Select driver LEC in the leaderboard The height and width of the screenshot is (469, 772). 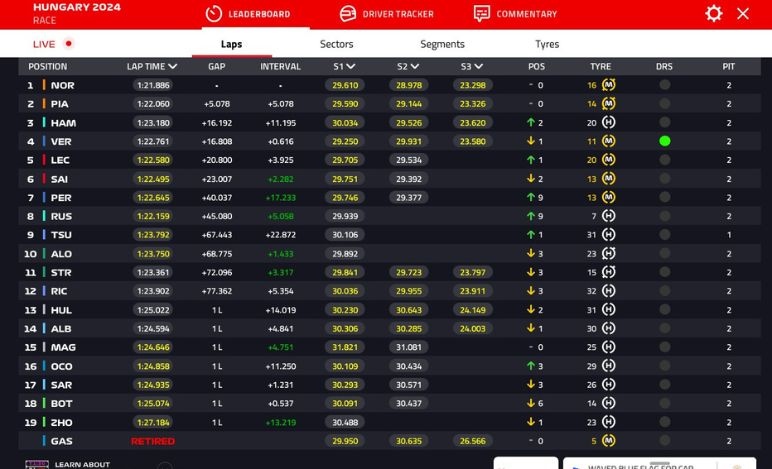coord(60,160)
